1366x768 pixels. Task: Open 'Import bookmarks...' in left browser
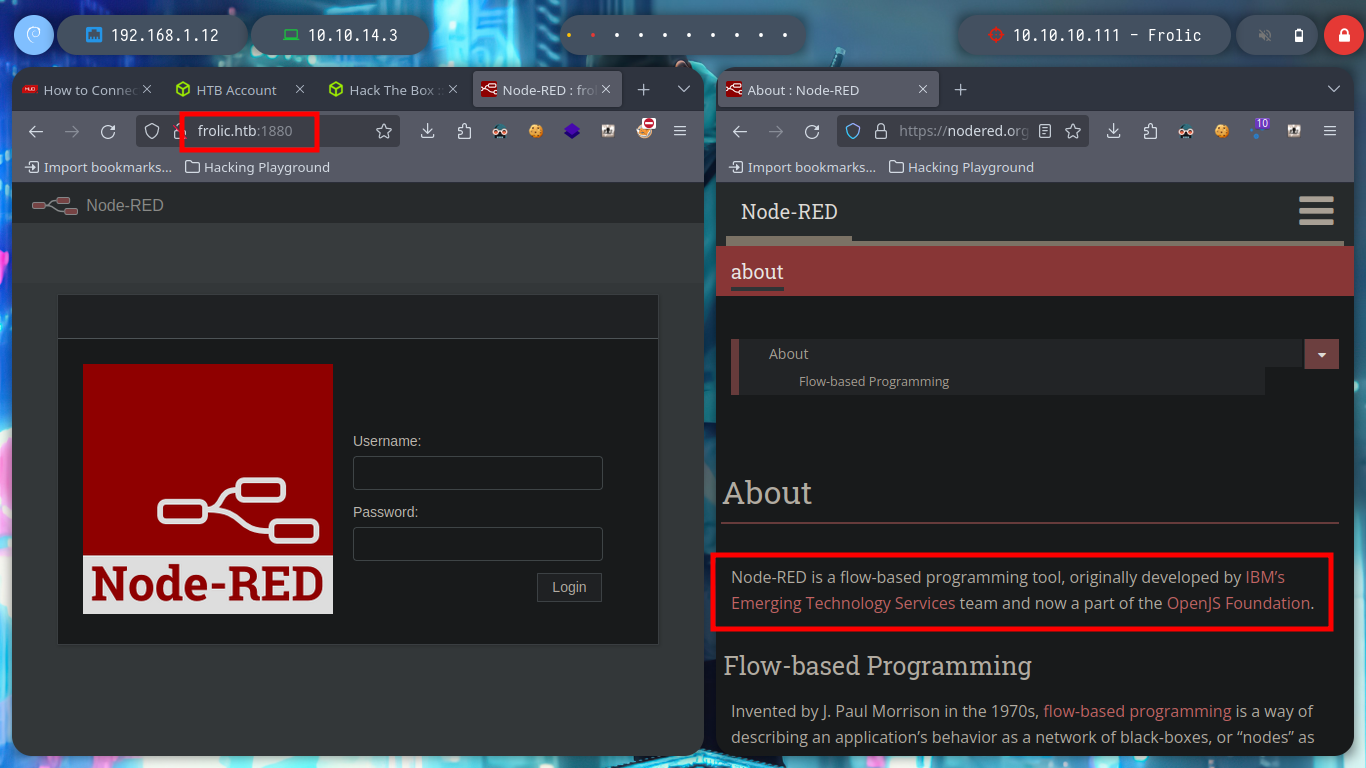coord(101,167)
